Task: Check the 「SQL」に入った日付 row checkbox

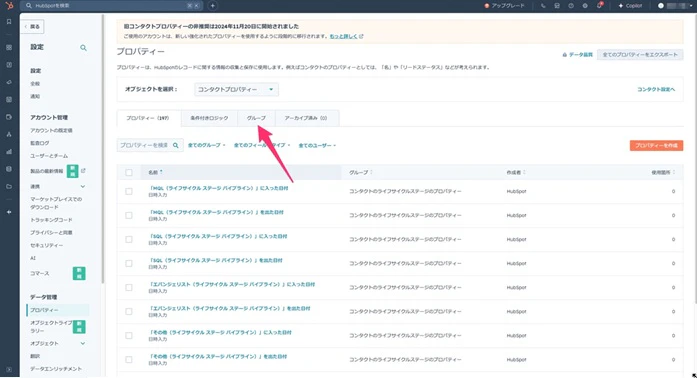Action: point(129,239)
